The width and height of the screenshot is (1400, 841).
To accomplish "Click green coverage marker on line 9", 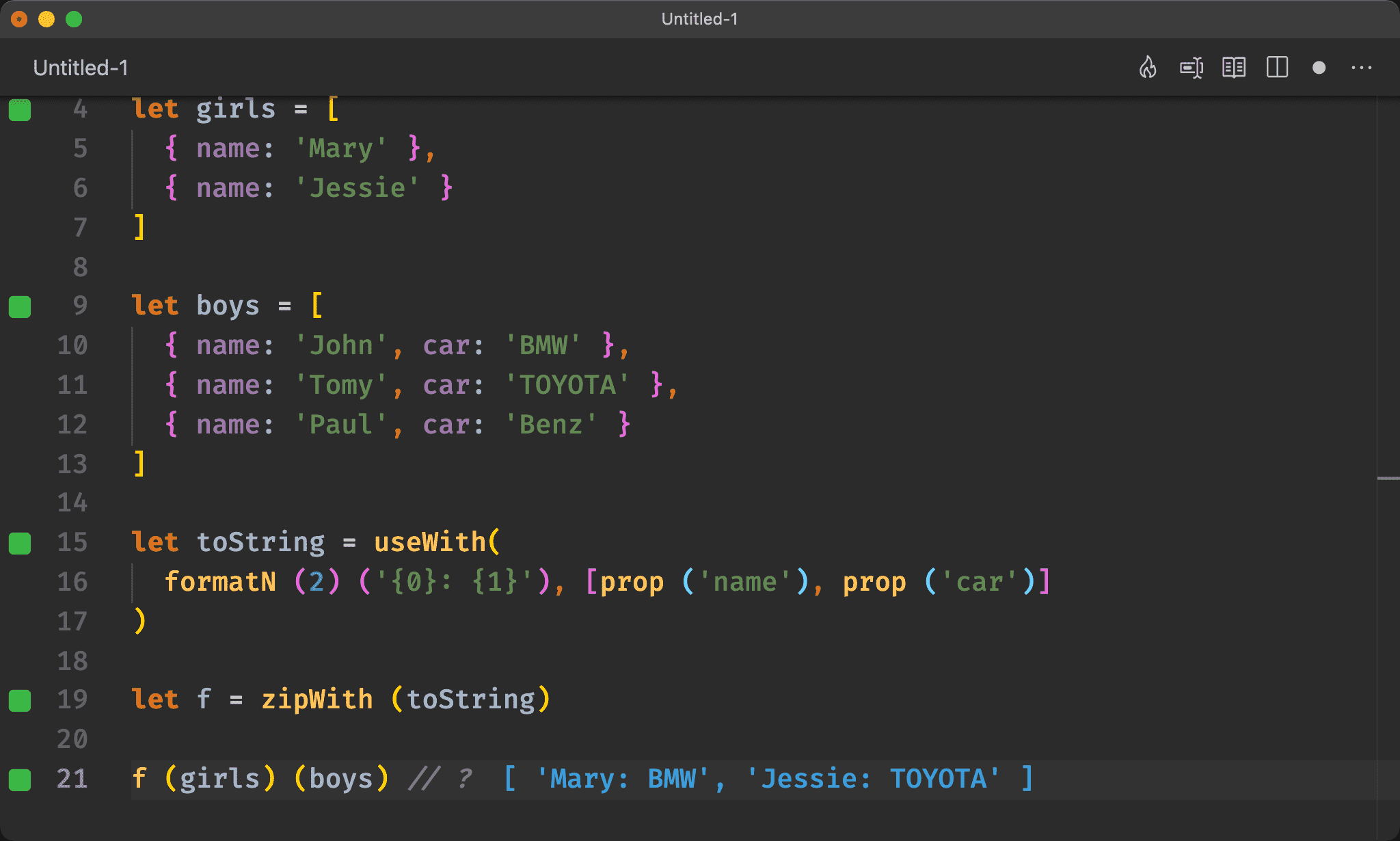I will (x=20, y=306).
